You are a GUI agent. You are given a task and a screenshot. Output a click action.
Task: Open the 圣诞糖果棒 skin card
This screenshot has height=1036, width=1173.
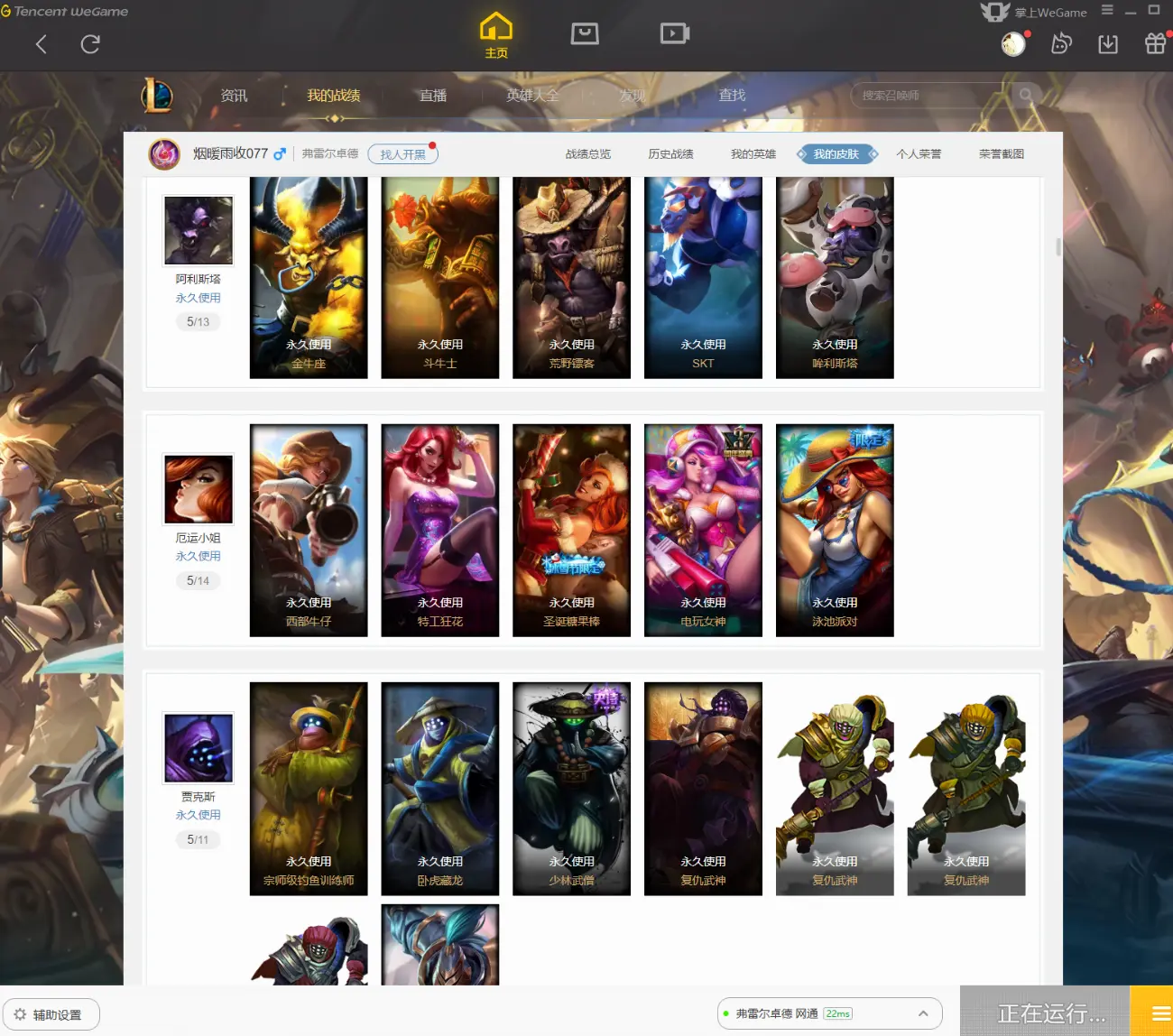[572, 531]
